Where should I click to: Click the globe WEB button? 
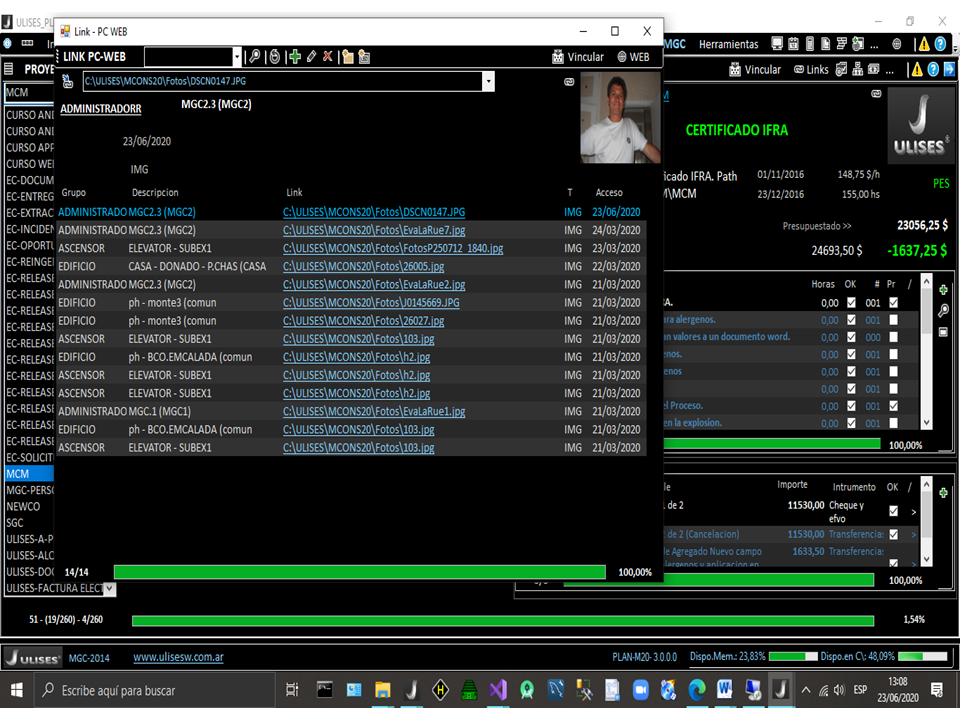click(x=633, y=57)
